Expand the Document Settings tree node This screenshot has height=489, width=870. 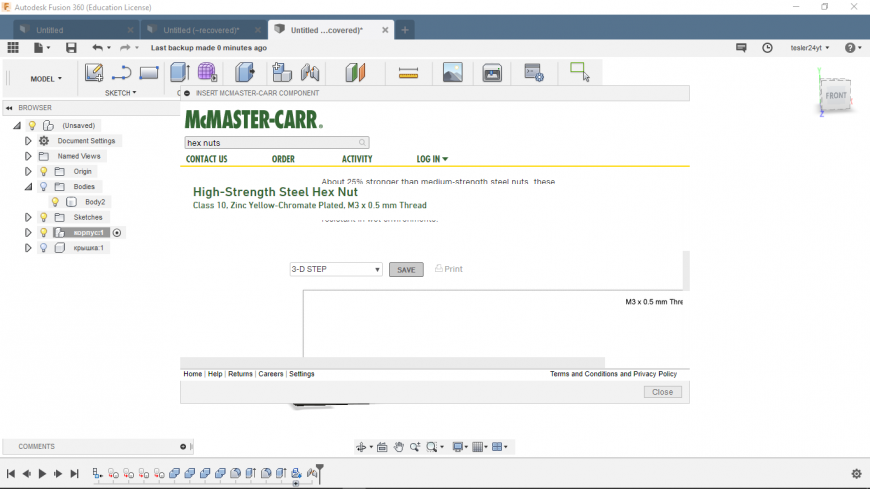point(28,141)
